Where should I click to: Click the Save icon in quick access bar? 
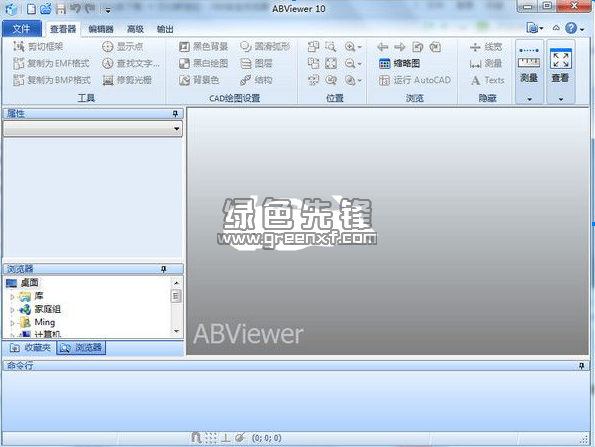click(x=61, y=9)
